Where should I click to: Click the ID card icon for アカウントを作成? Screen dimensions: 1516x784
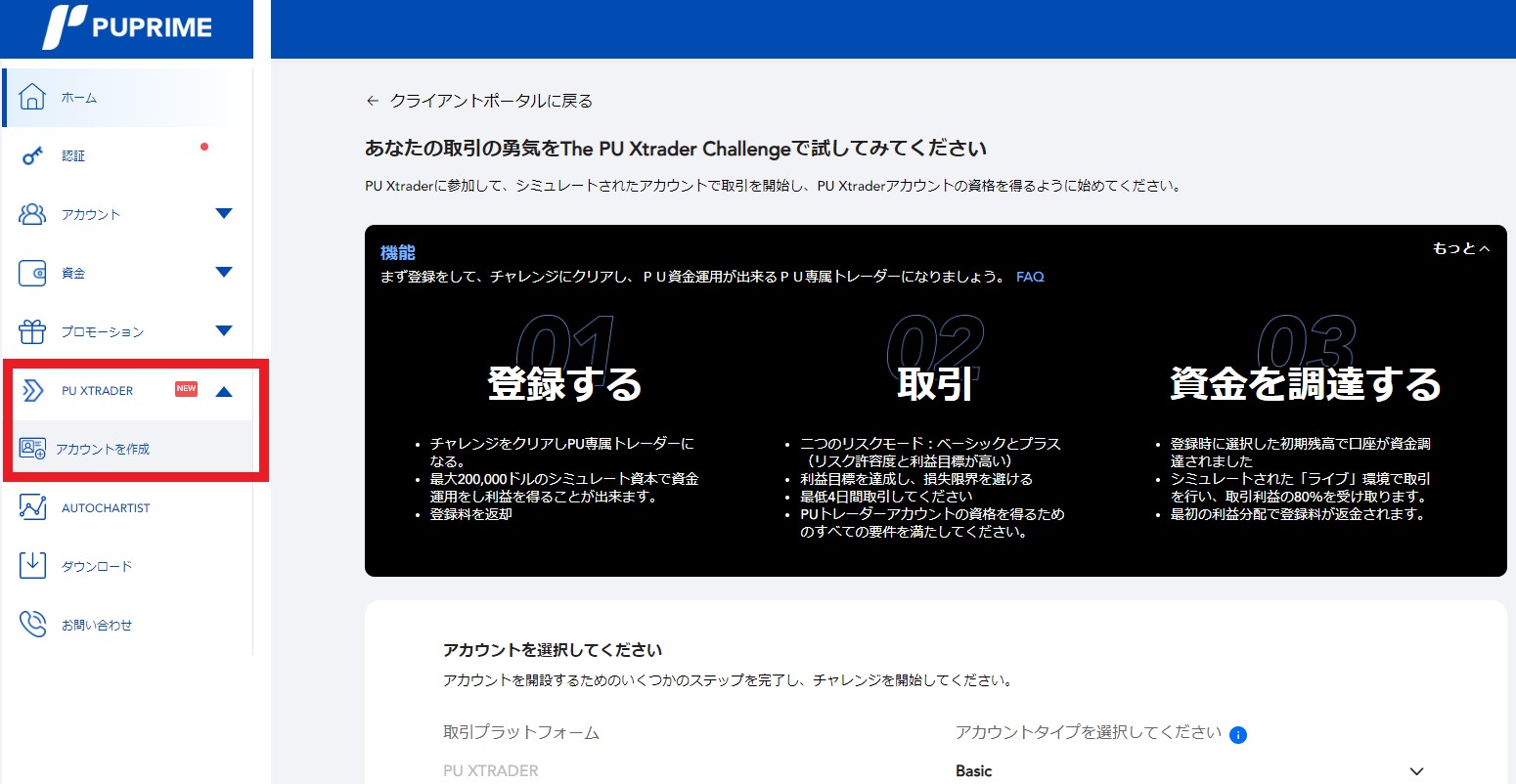32,449
